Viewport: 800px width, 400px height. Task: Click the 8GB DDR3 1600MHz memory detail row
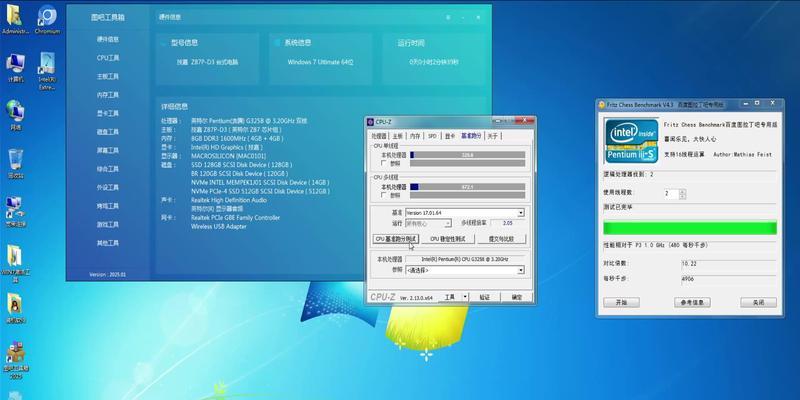[237, 138]
